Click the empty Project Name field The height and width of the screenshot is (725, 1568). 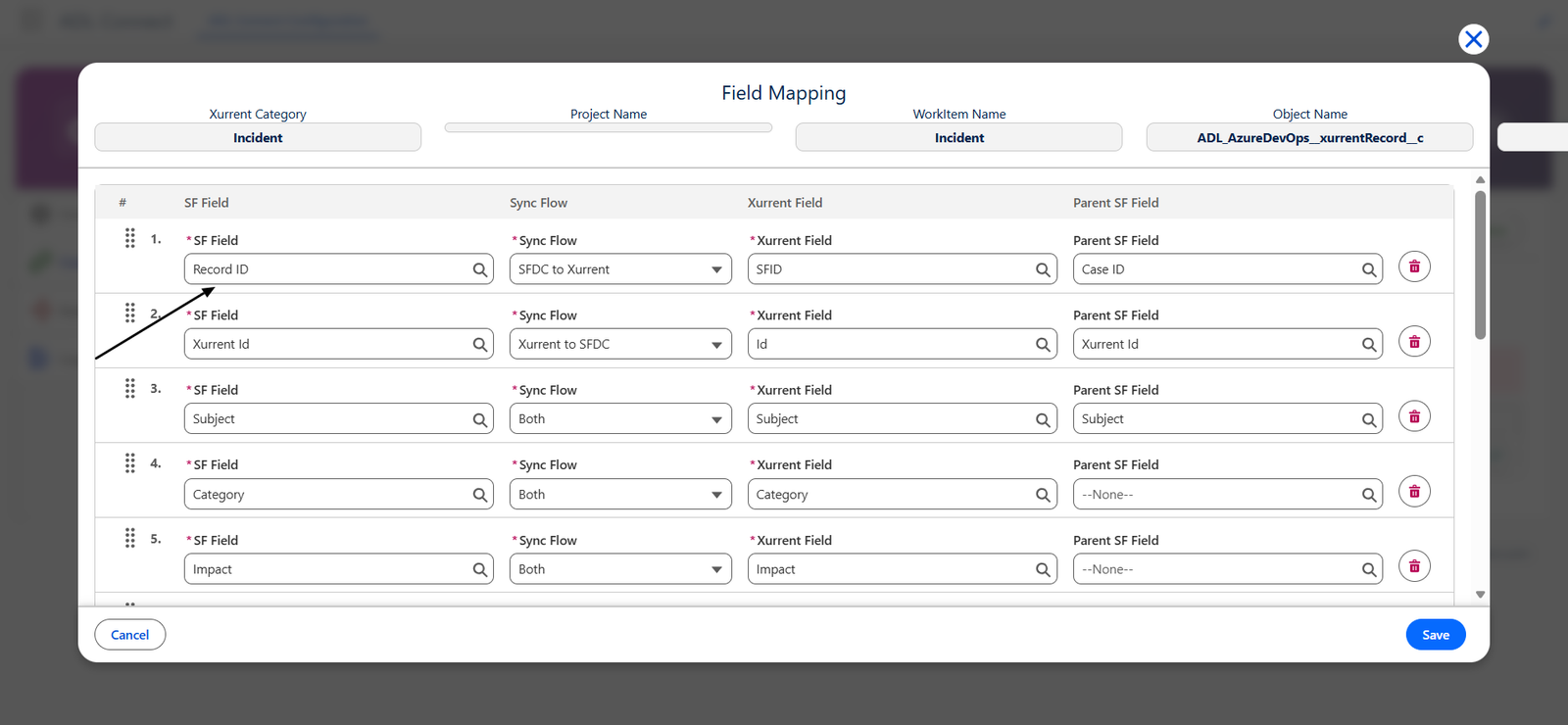pyautogui.click(x=609, y=127)
